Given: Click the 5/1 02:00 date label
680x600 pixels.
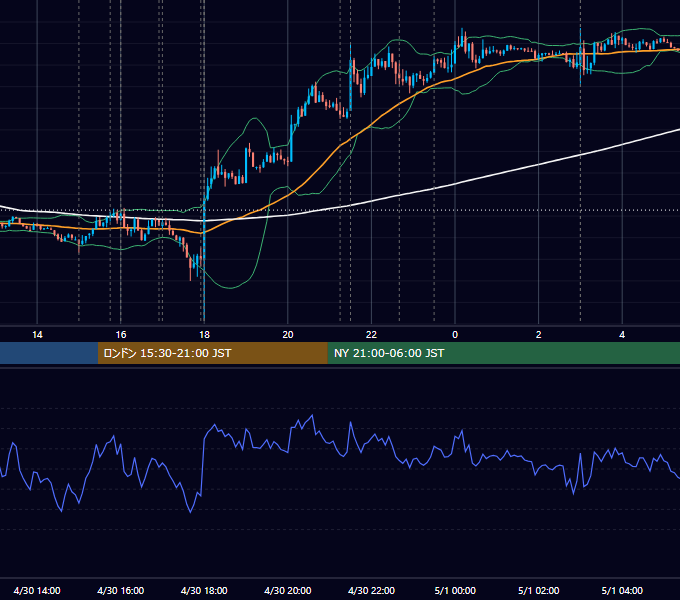Looking at the screenshot, I should tap(539, 590).
